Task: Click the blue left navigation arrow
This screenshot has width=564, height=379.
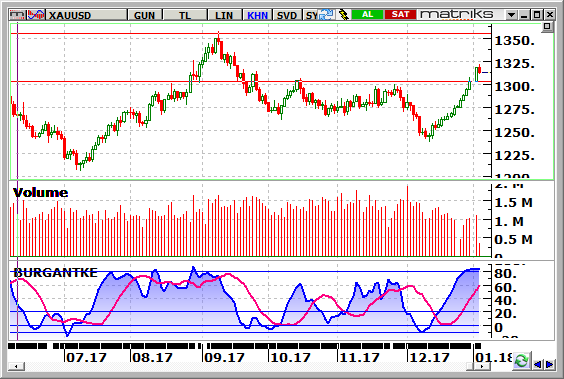Action: pyautogui.click(x=538, y=365)
